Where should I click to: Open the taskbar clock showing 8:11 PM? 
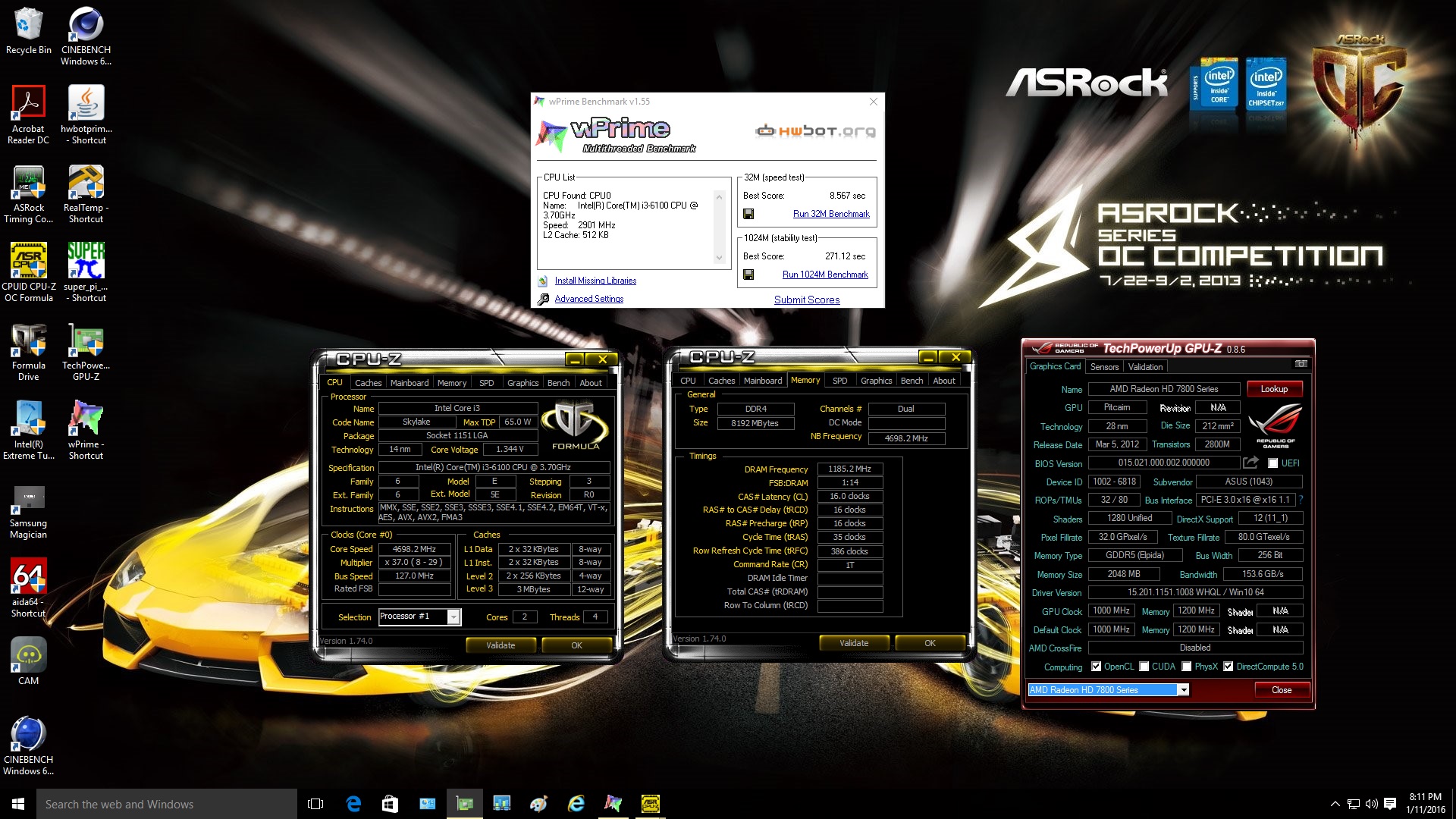click(1425, 804)
